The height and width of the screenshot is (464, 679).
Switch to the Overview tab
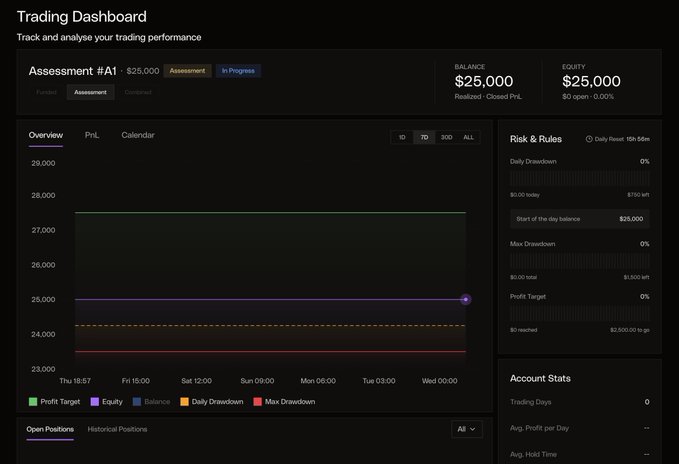(46, 135)
